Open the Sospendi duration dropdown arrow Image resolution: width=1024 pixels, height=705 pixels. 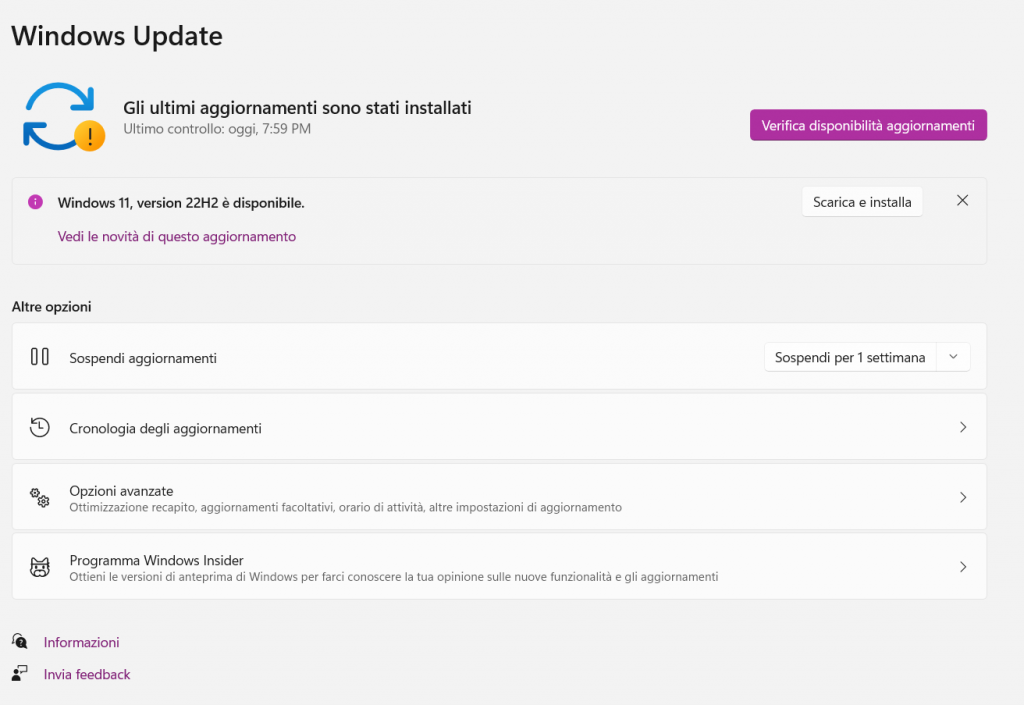(953, 357)
